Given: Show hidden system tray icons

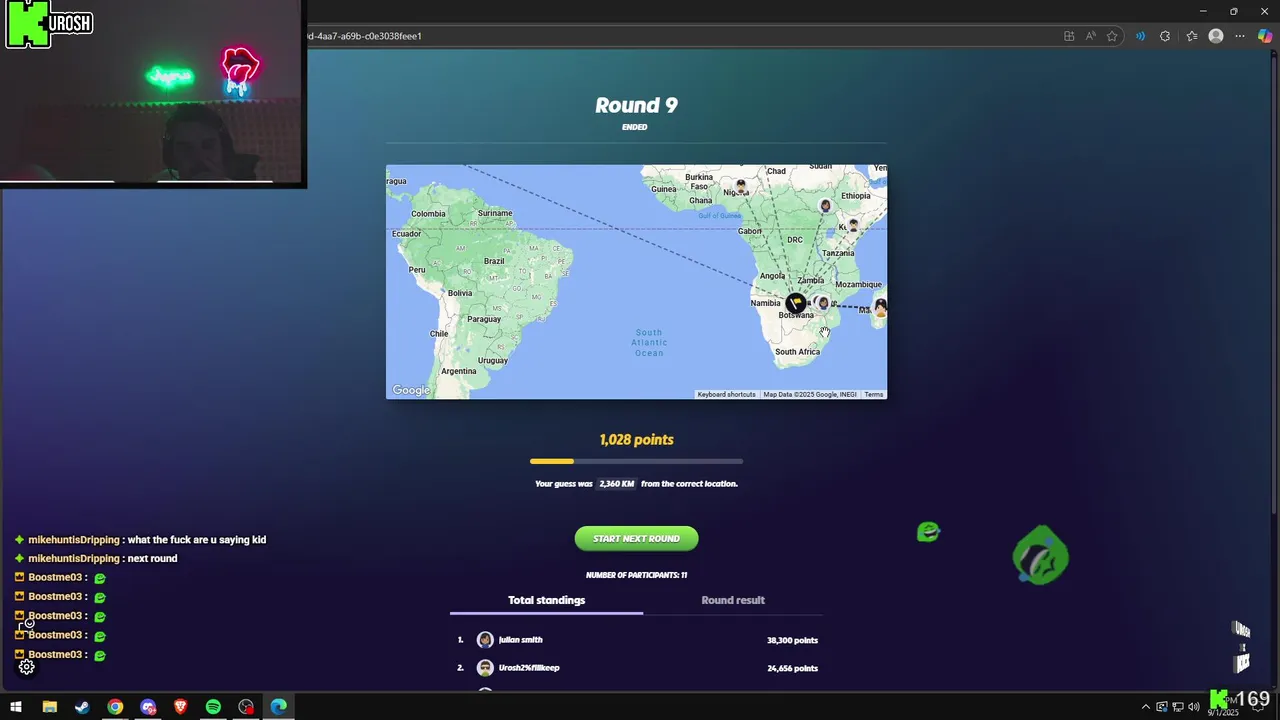Looking at the screenshot, I should 1146,707.
